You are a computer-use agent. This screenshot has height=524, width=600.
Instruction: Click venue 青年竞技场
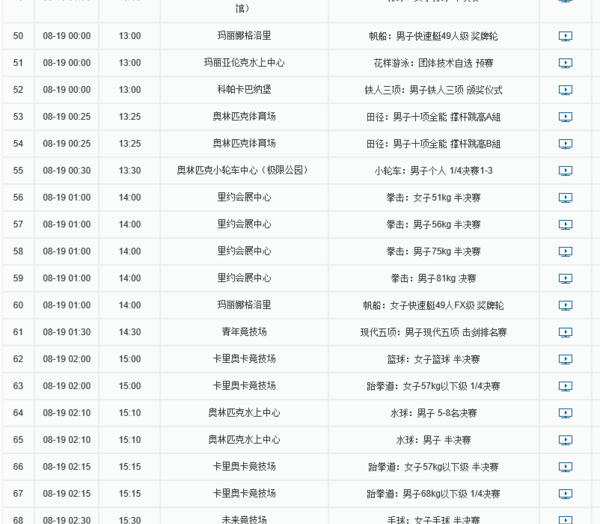[244, 332]
